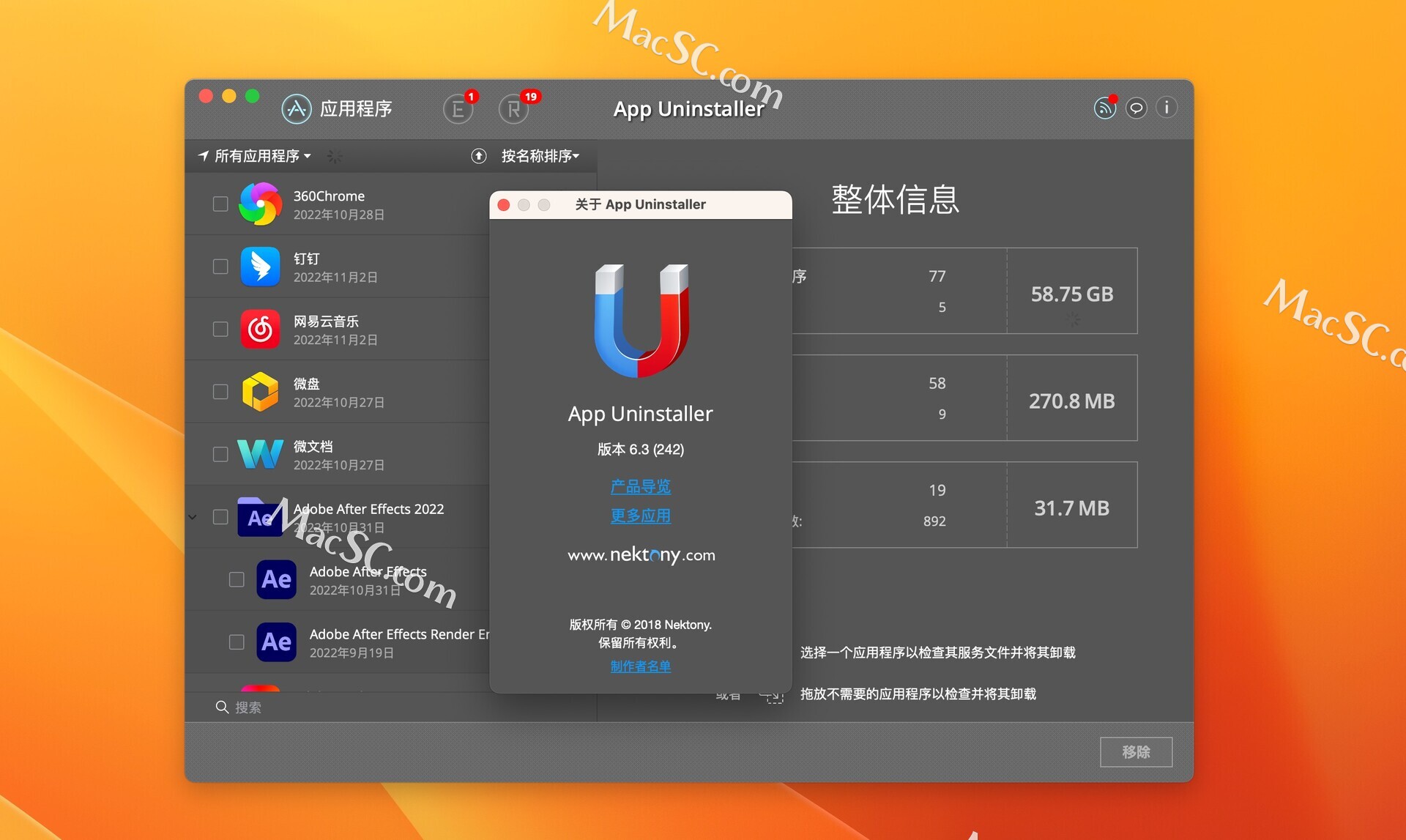Select the Adobe After Effects 2022 folder icon
This screenshot has height=840, width=1406.
tap(261, 517)
